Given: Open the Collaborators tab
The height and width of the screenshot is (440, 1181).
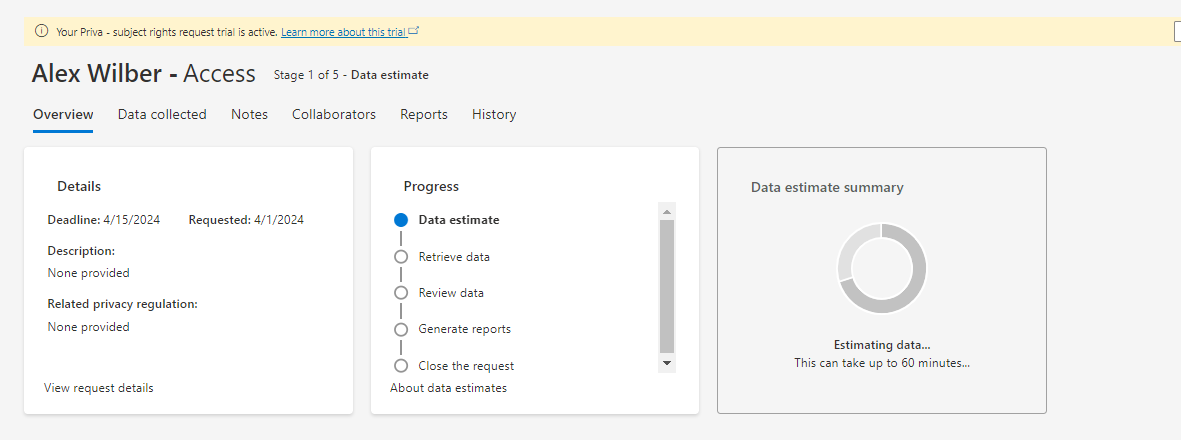Looking at the screenshot, I should pyautogui.click(x=334, y=115).
